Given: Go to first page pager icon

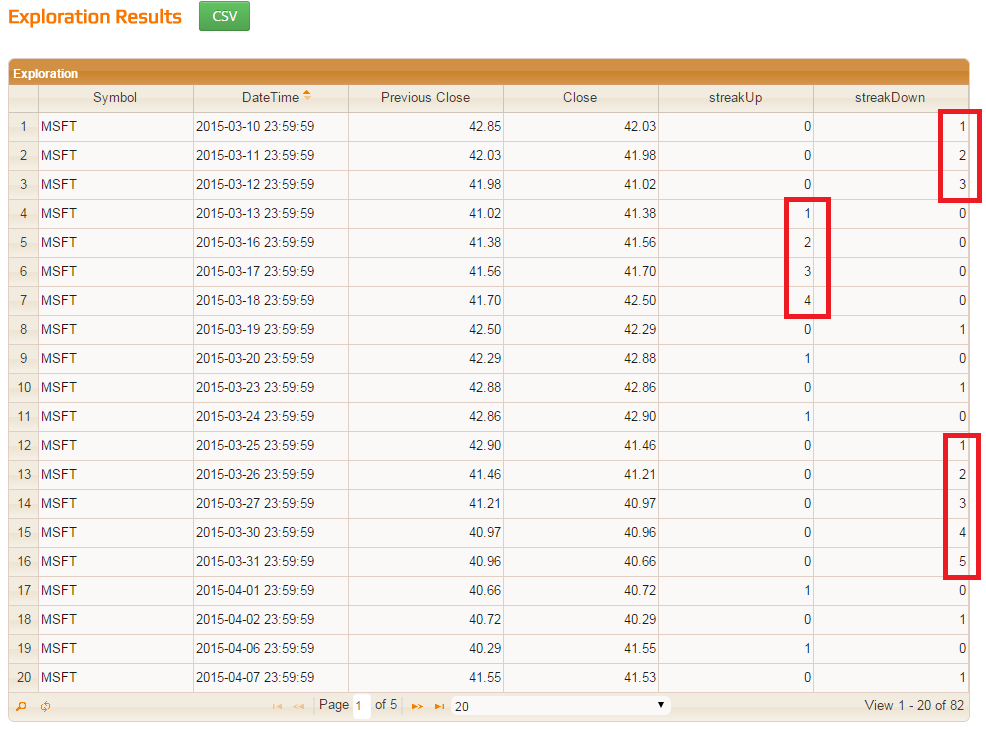Looking at the screenshot, I should pos(277,706).
